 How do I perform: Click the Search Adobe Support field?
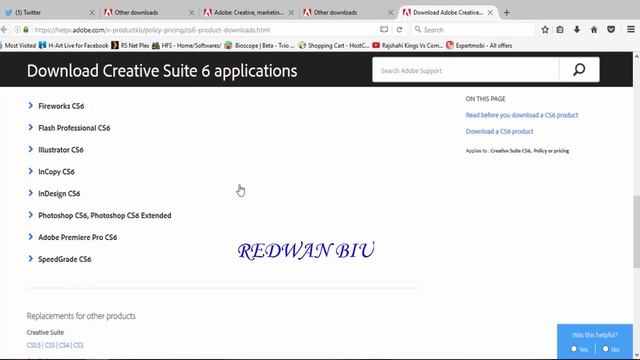click(466, 70)
